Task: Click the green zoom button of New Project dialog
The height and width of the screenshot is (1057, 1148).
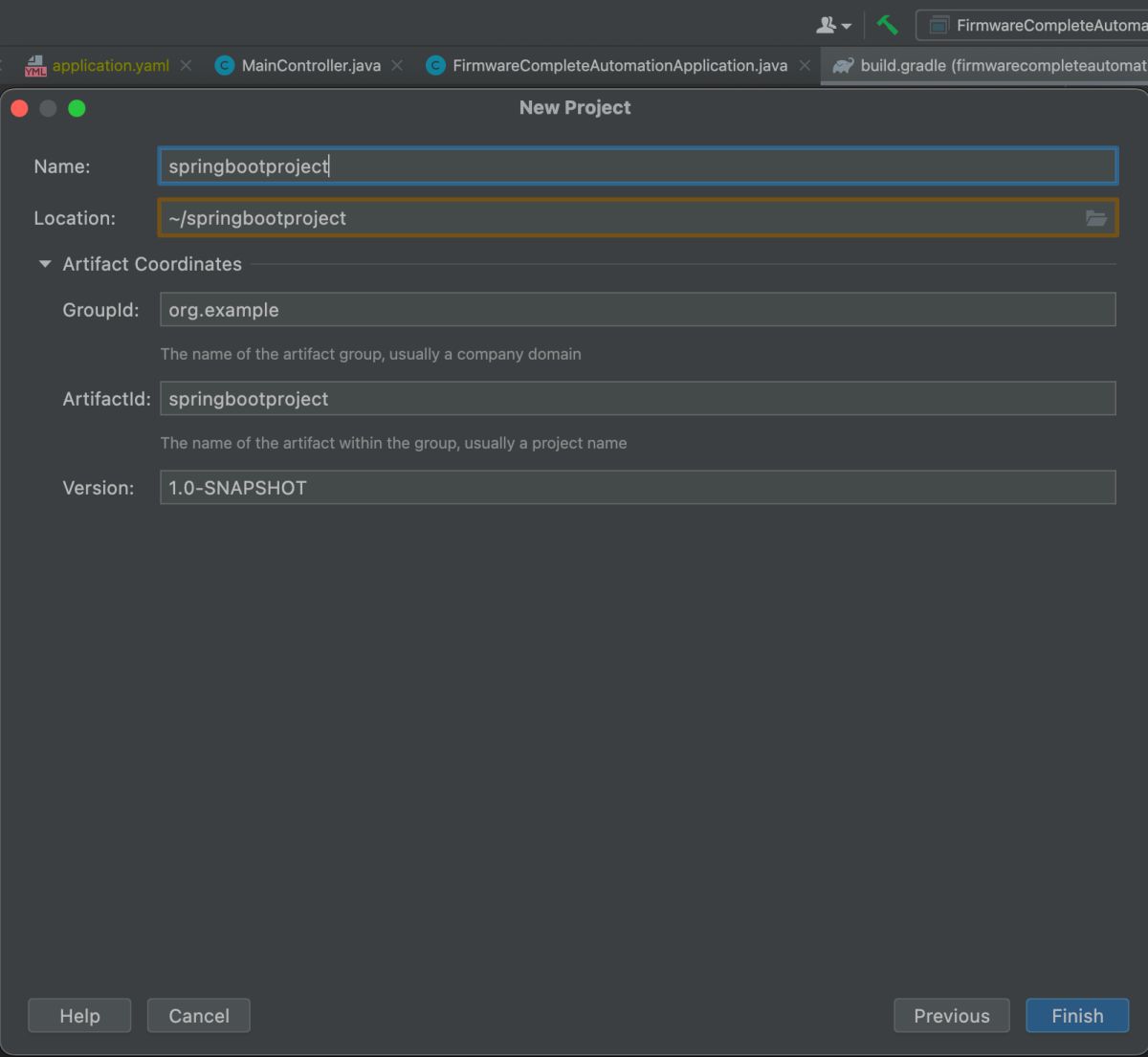Action: pyautogui.click(x=77, y=108)
